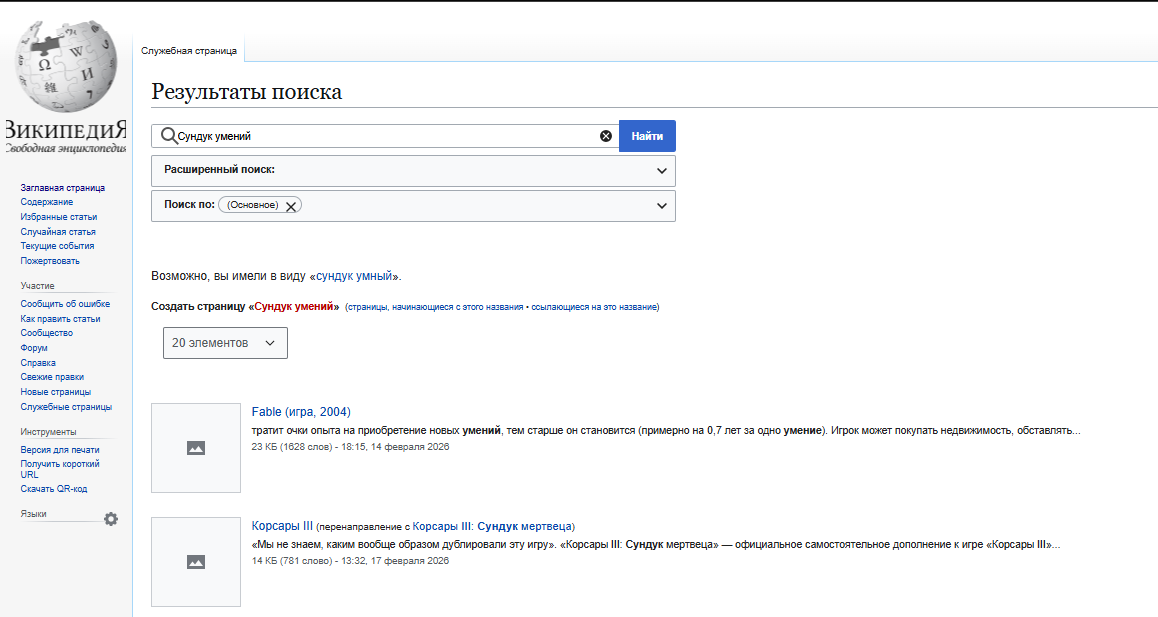Open the Корсары III article link
Image resolution: width=1158 pixels, height=617 pixels.
[x=283, y=526]
